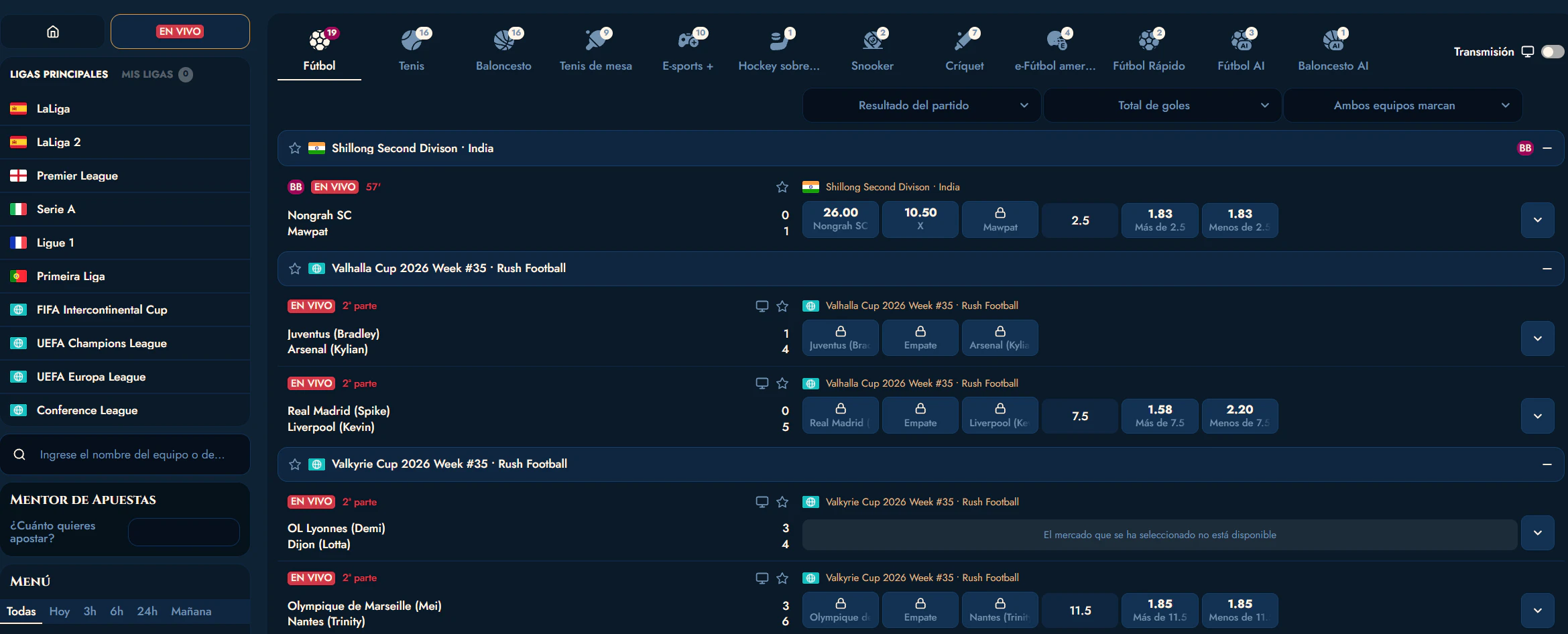This screenshot has width=1568, height=634.
Task: Bet on Nongrah SC at 26.00
Action: [840, 219]
